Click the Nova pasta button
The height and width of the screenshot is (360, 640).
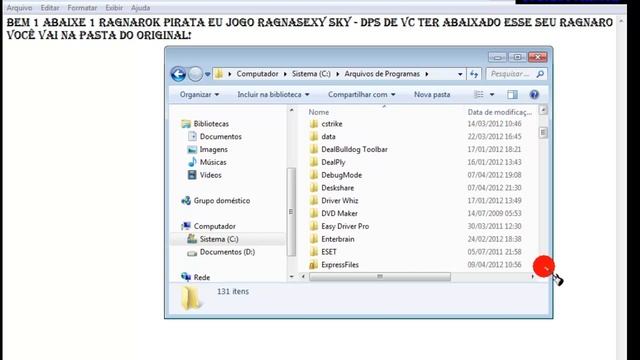tap(432, 94)
